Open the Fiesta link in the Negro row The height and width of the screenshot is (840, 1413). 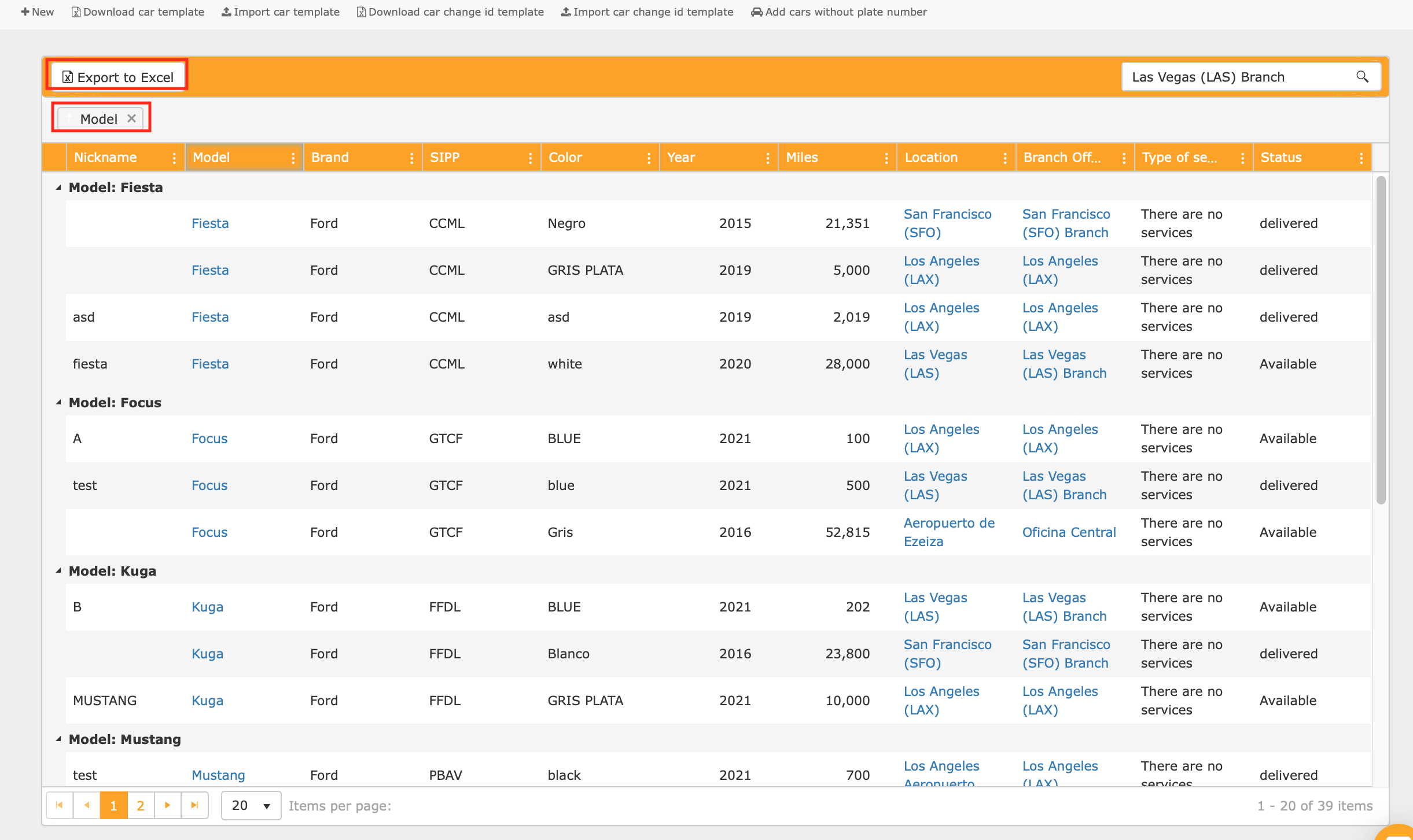(210, 223)
